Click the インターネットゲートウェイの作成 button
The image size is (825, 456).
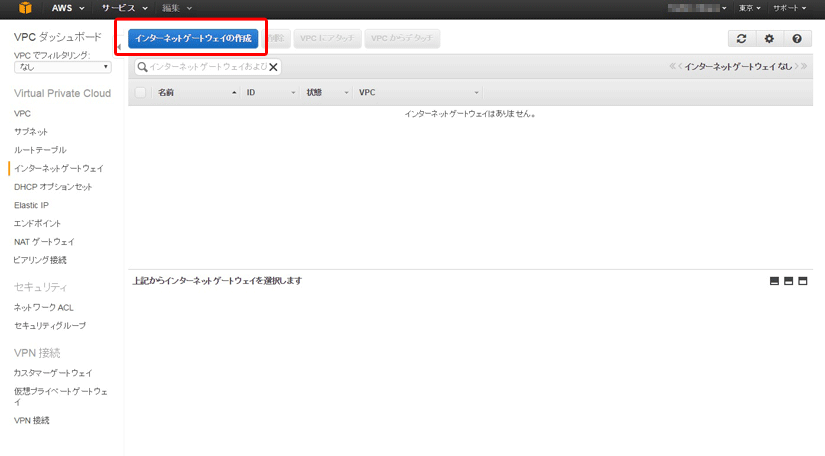(193, 38)
